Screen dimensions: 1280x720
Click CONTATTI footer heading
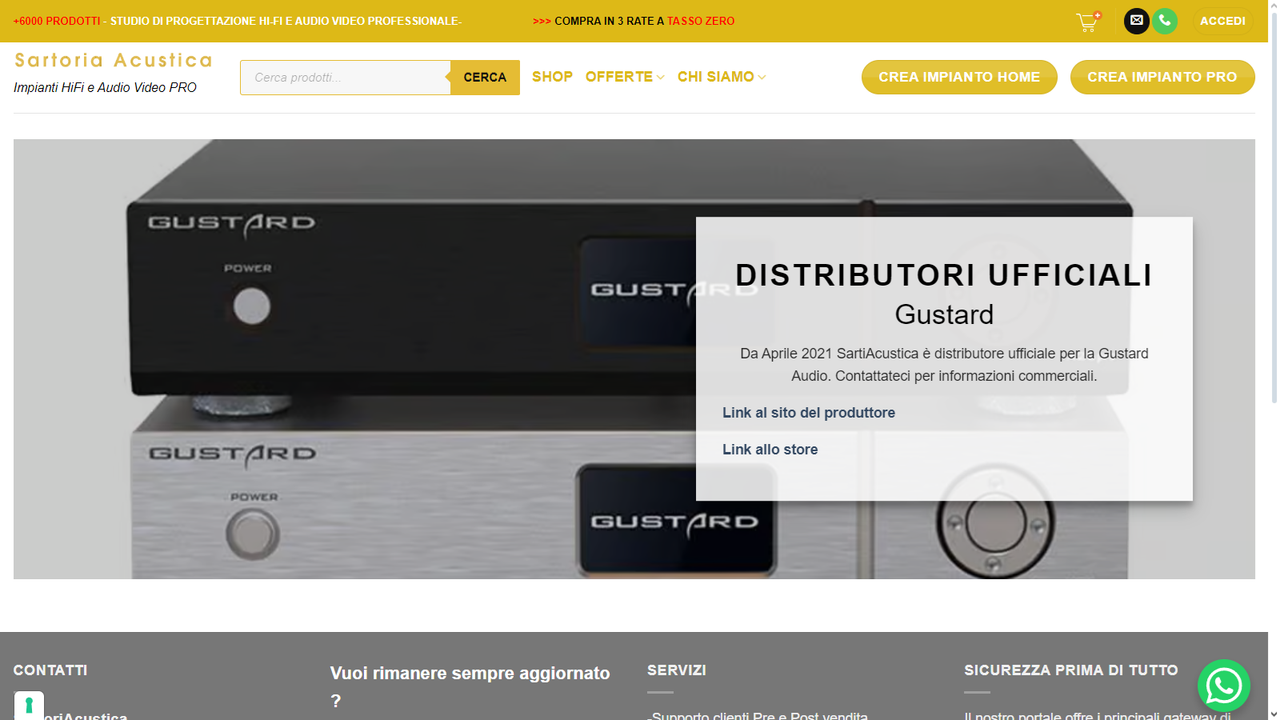click(x=50, y=670)
